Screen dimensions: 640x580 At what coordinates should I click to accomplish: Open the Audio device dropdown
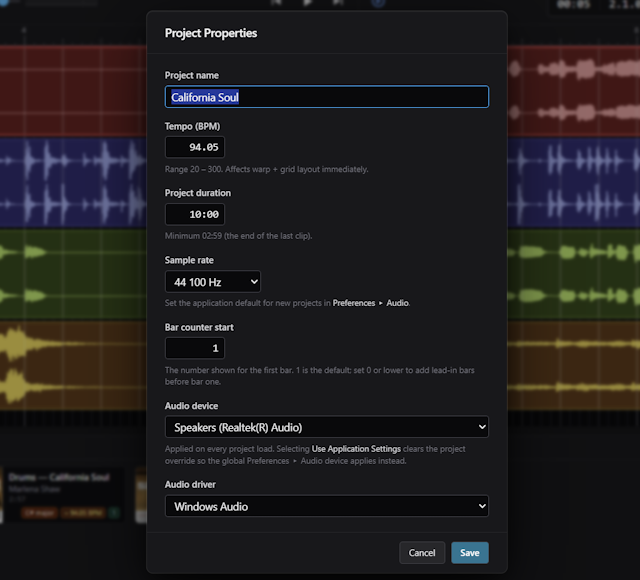coord(327,427)
